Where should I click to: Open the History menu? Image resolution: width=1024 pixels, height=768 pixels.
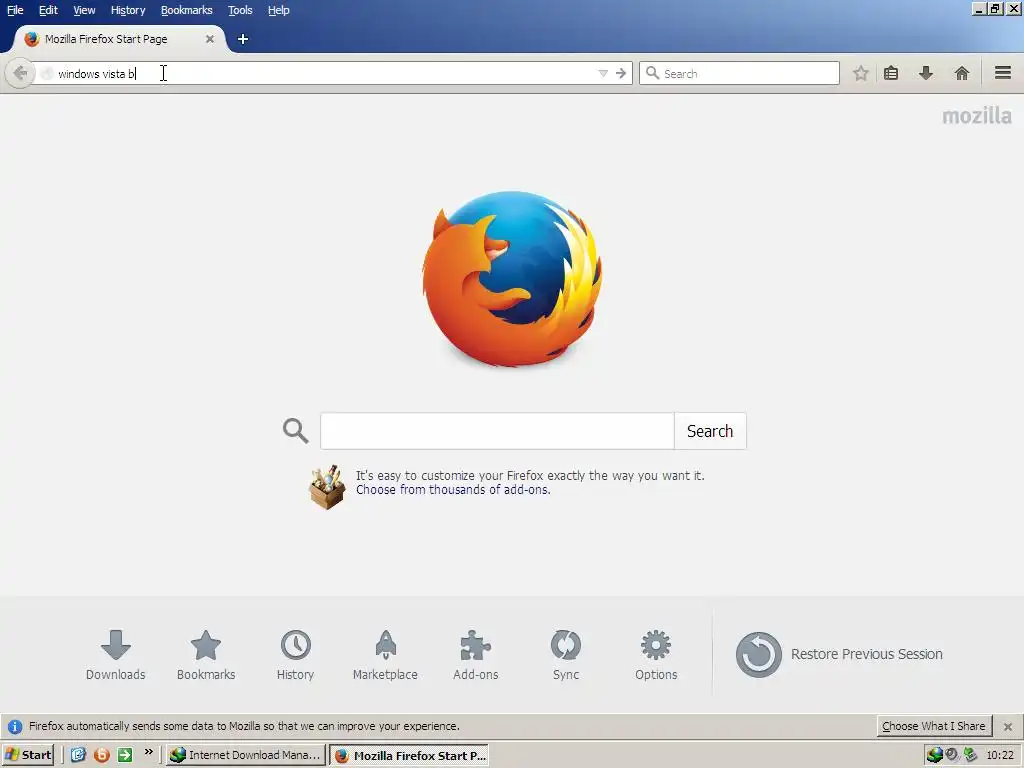tap(128, 10)
